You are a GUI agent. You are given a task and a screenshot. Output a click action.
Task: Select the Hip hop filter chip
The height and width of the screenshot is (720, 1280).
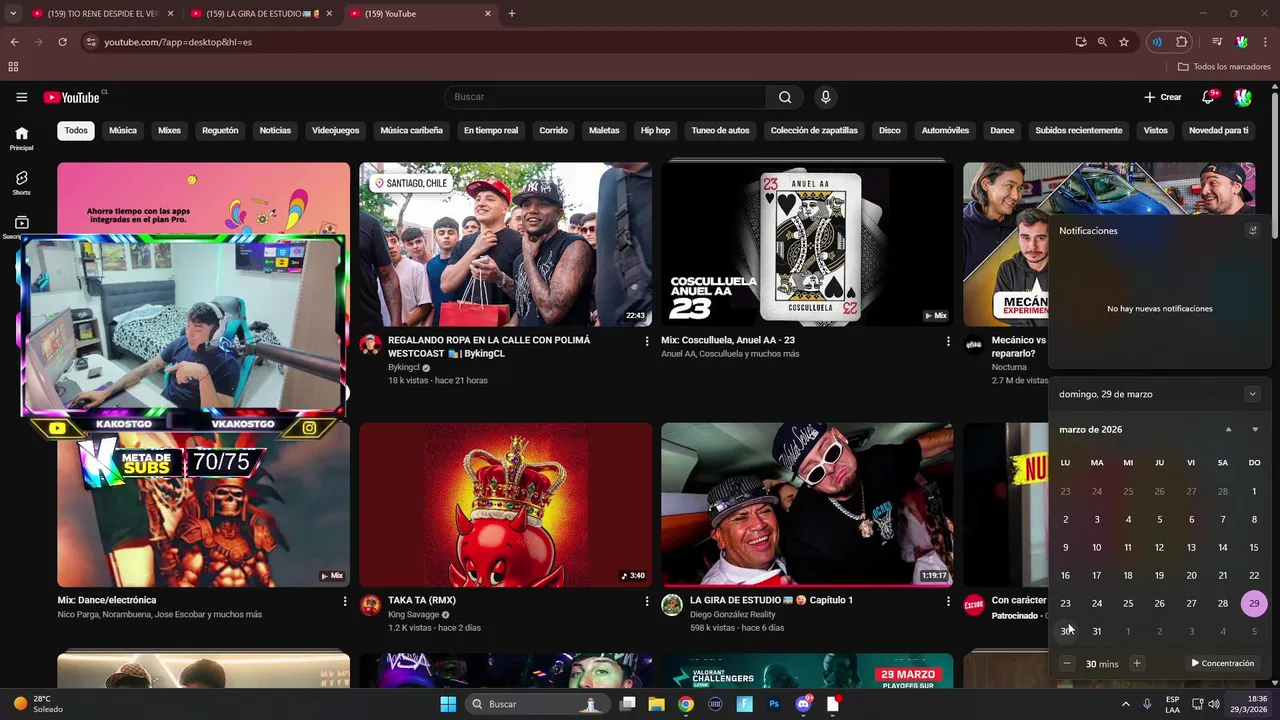tap(655, 130)
